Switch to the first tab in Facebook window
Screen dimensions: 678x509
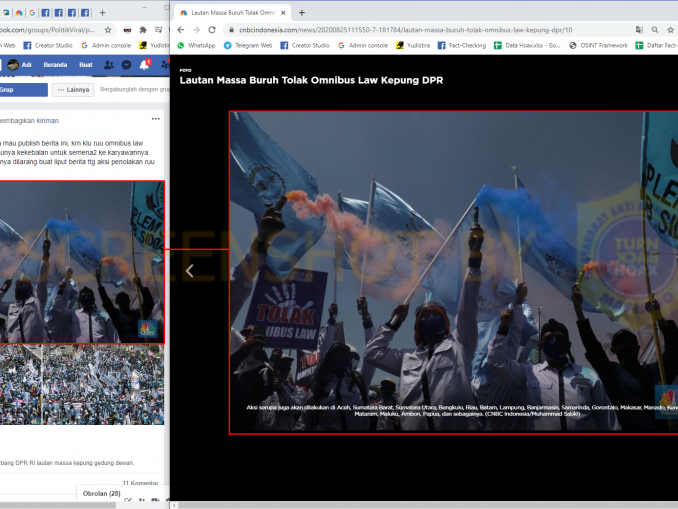pyautogui.click(x=6, y=13)
